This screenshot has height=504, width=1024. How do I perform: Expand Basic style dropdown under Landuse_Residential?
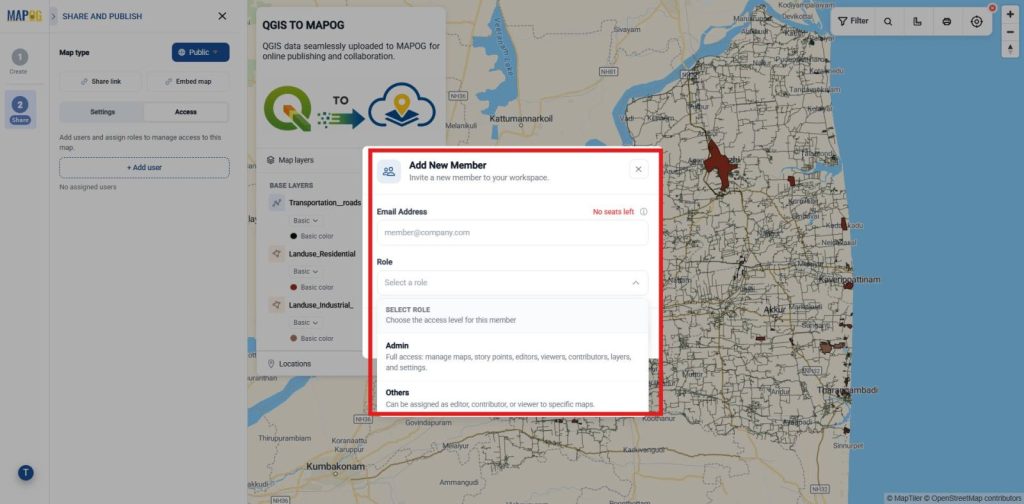point(306,272)
